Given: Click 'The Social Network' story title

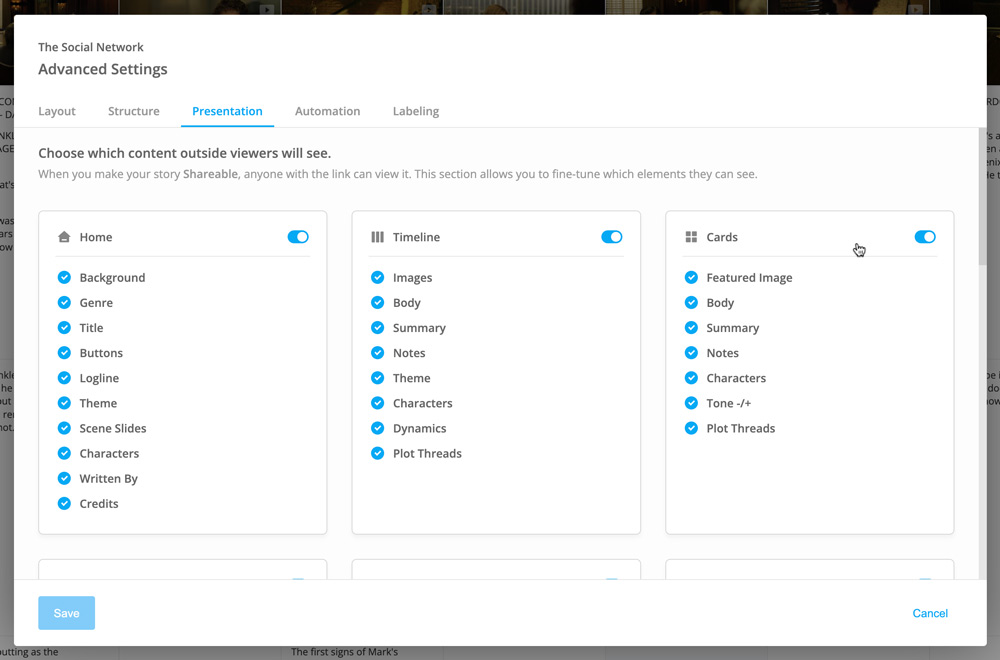Looking at the screenshot, I should coord(91,47).
